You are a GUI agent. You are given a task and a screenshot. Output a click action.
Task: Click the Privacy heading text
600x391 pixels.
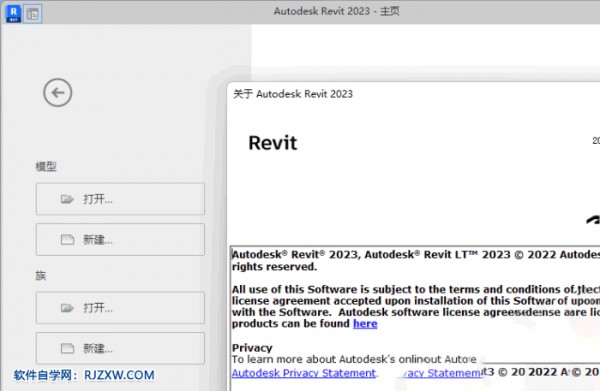[x=252, y=348]
